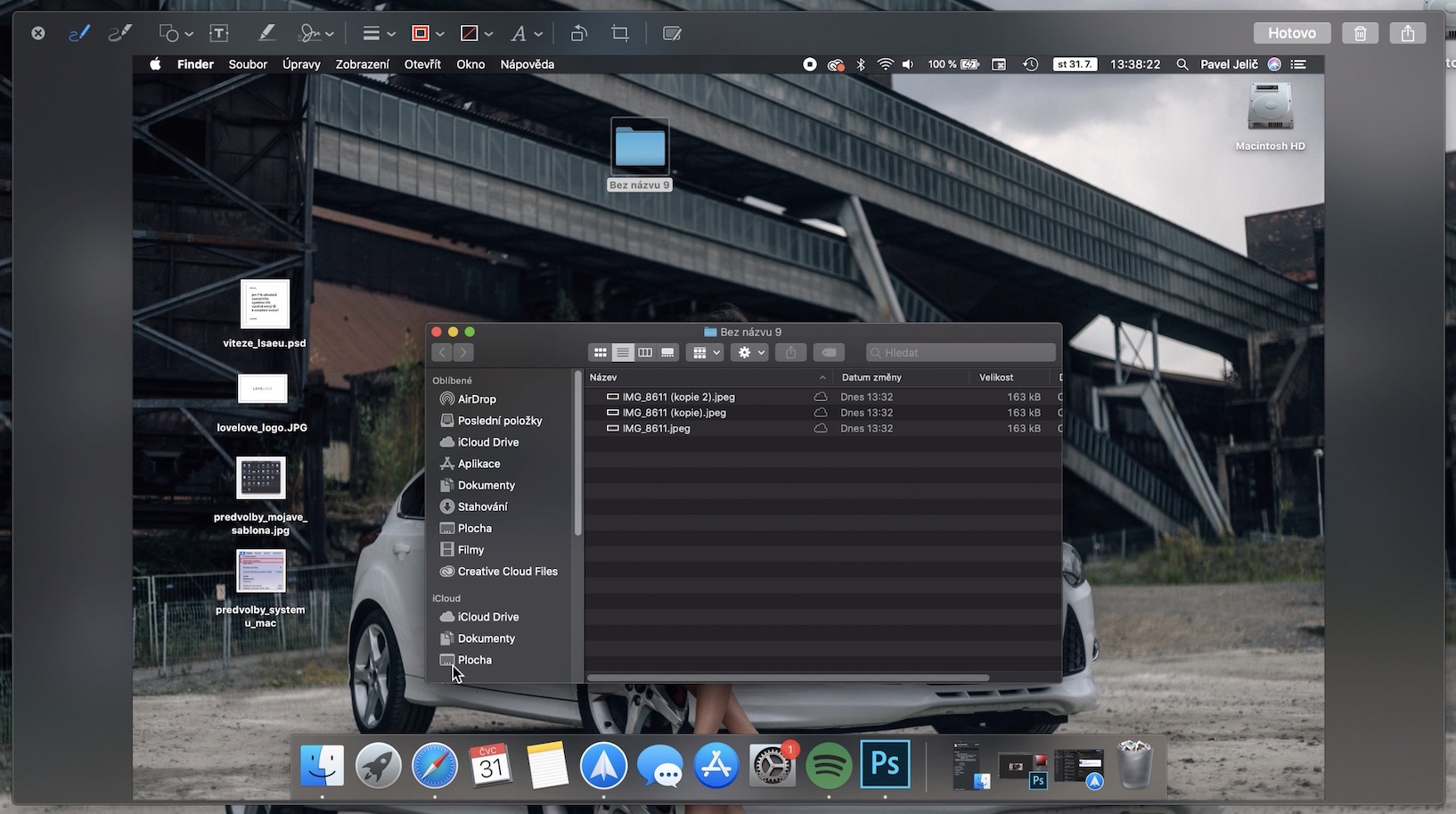1456x814 pixels.
Task: Click the Hledat search field
Action: click(961, 353)
